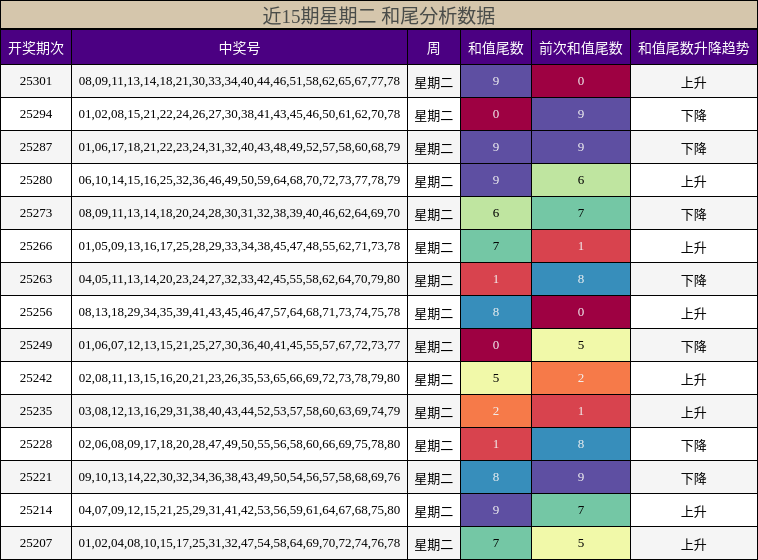Image resolution: width=758 pixels, height=560 pixels.
Task: Click trend 上升 in row 25266
Action: point(694,248)
